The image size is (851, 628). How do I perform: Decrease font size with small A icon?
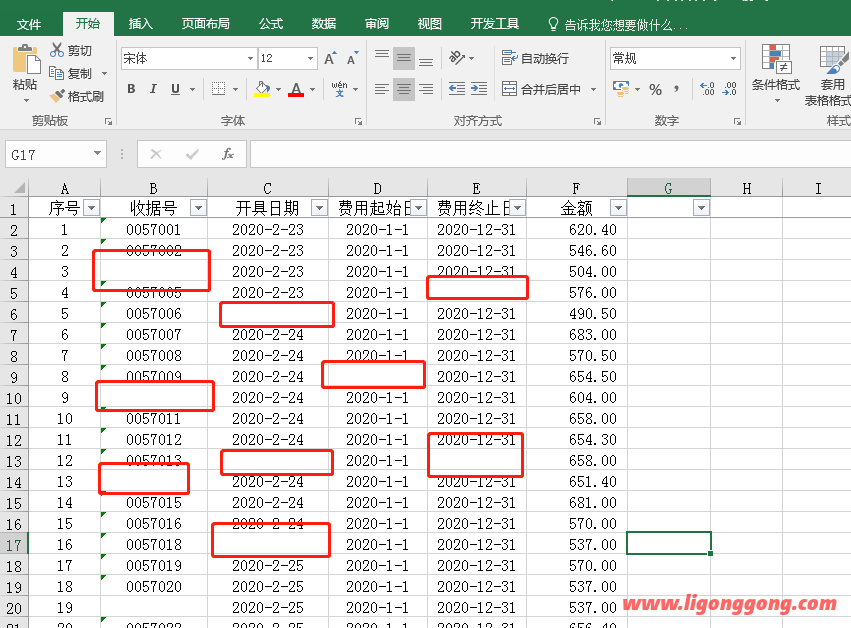click(x=352, y=59)
